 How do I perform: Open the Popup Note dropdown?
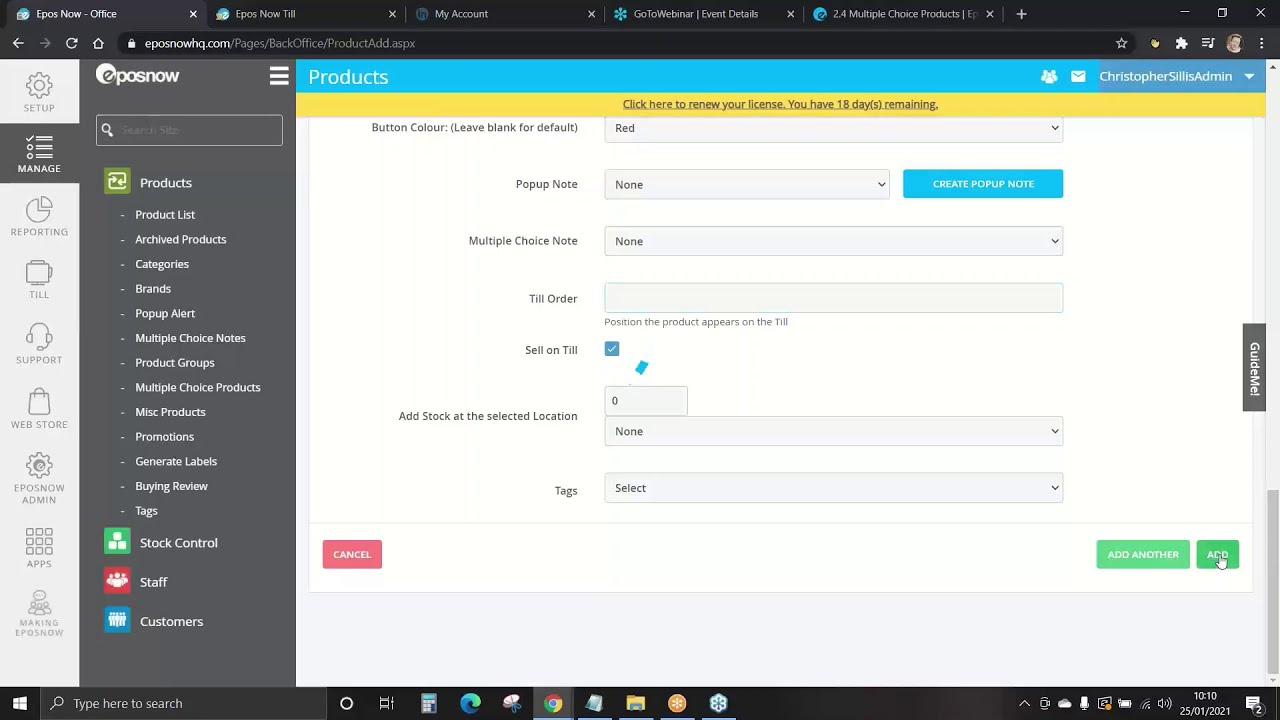click(x=746, y=184)
